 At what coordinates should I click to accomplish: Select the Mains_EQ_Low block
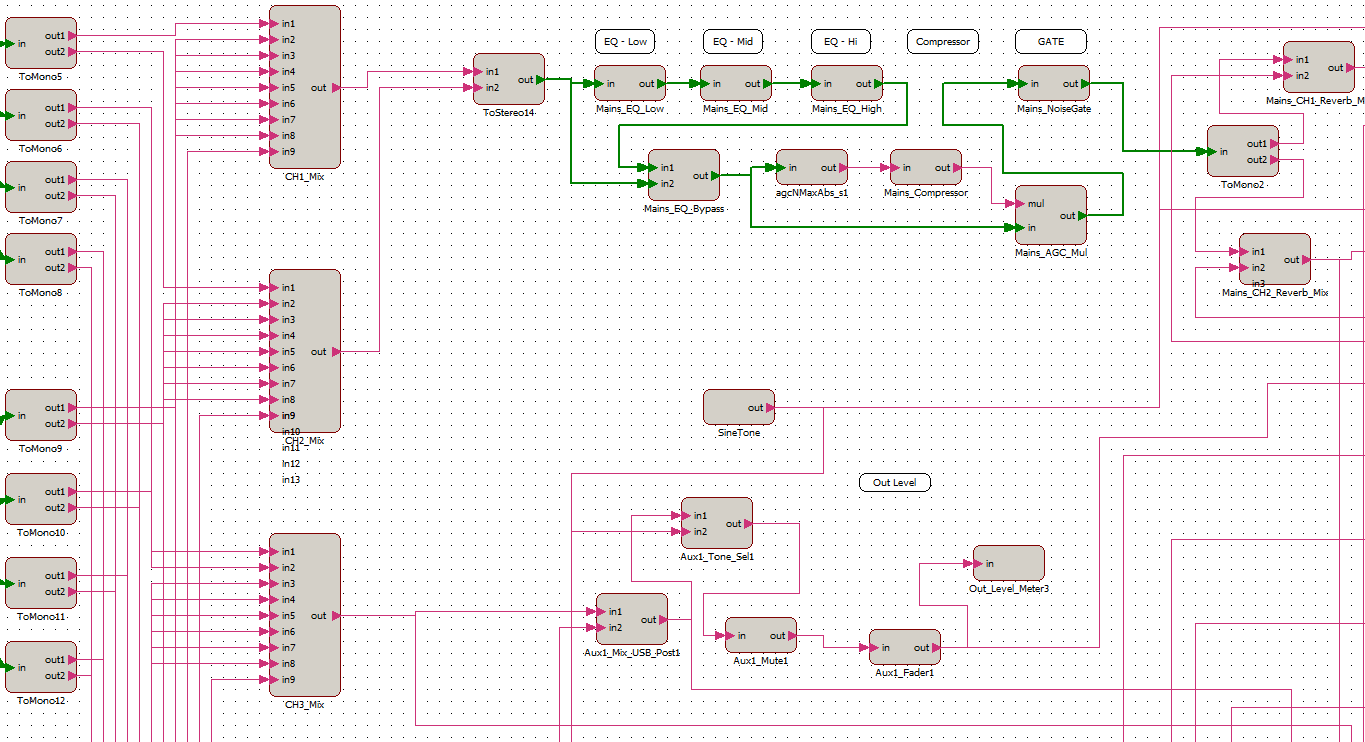(630, 84)
